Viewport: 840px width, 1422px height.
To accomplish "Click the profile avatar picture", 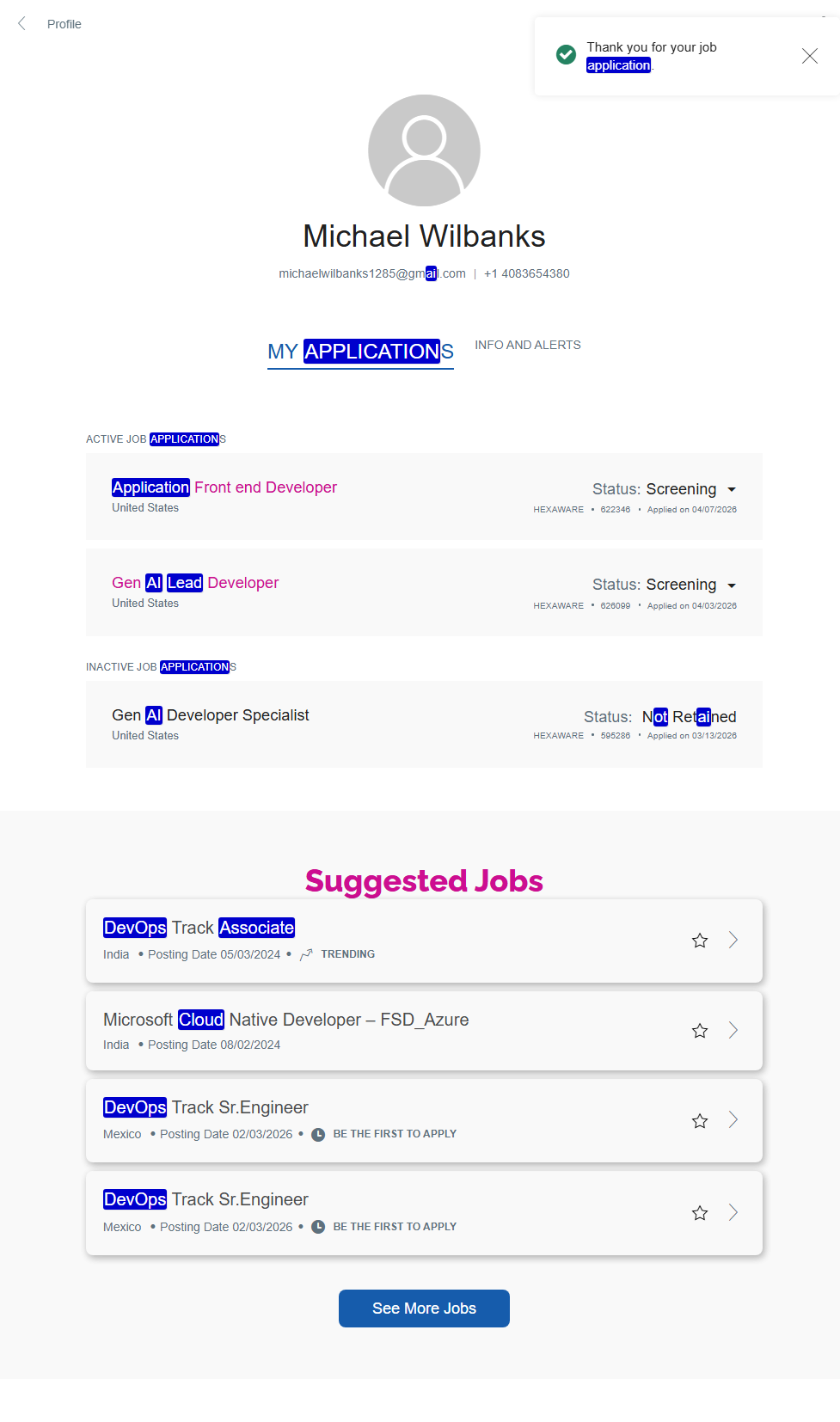I will point(424,150).
